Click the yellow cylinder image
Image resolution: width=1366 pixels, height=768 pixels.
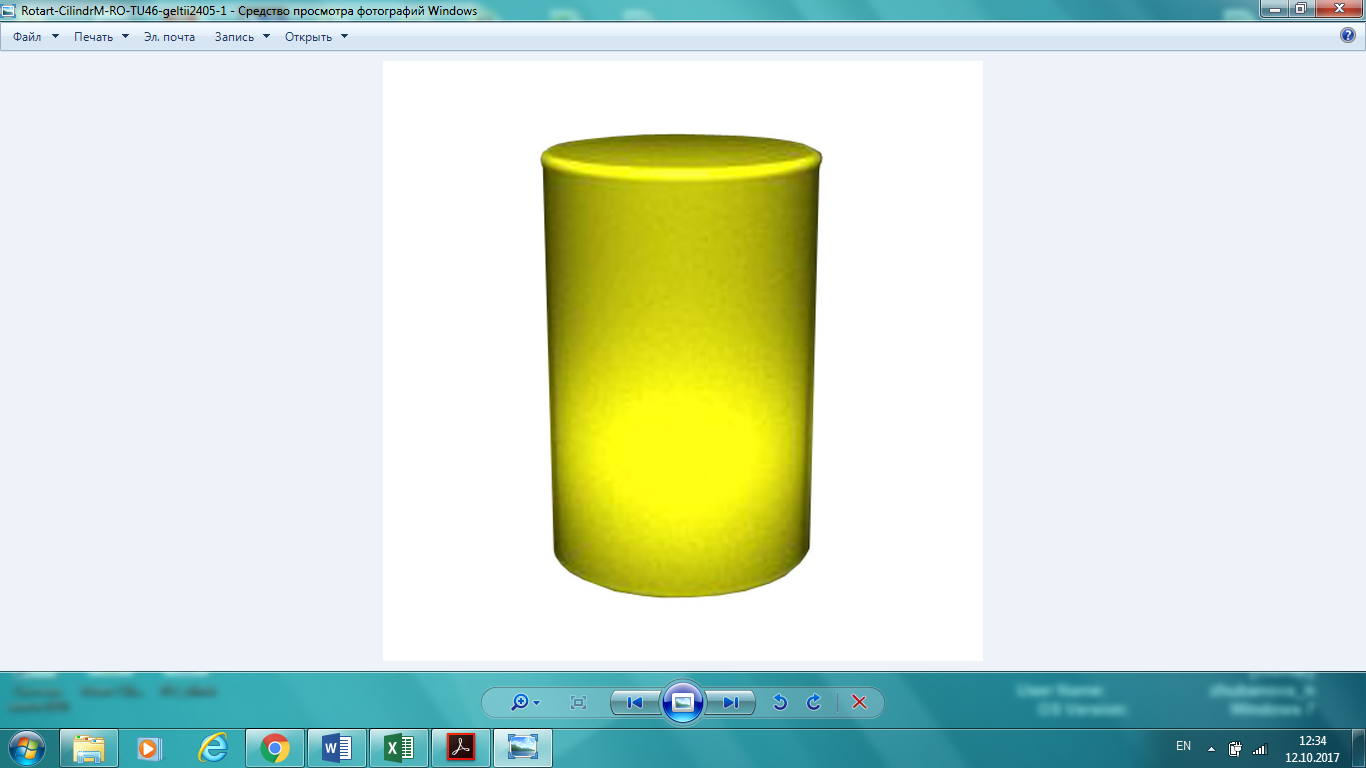coord(682,365)
